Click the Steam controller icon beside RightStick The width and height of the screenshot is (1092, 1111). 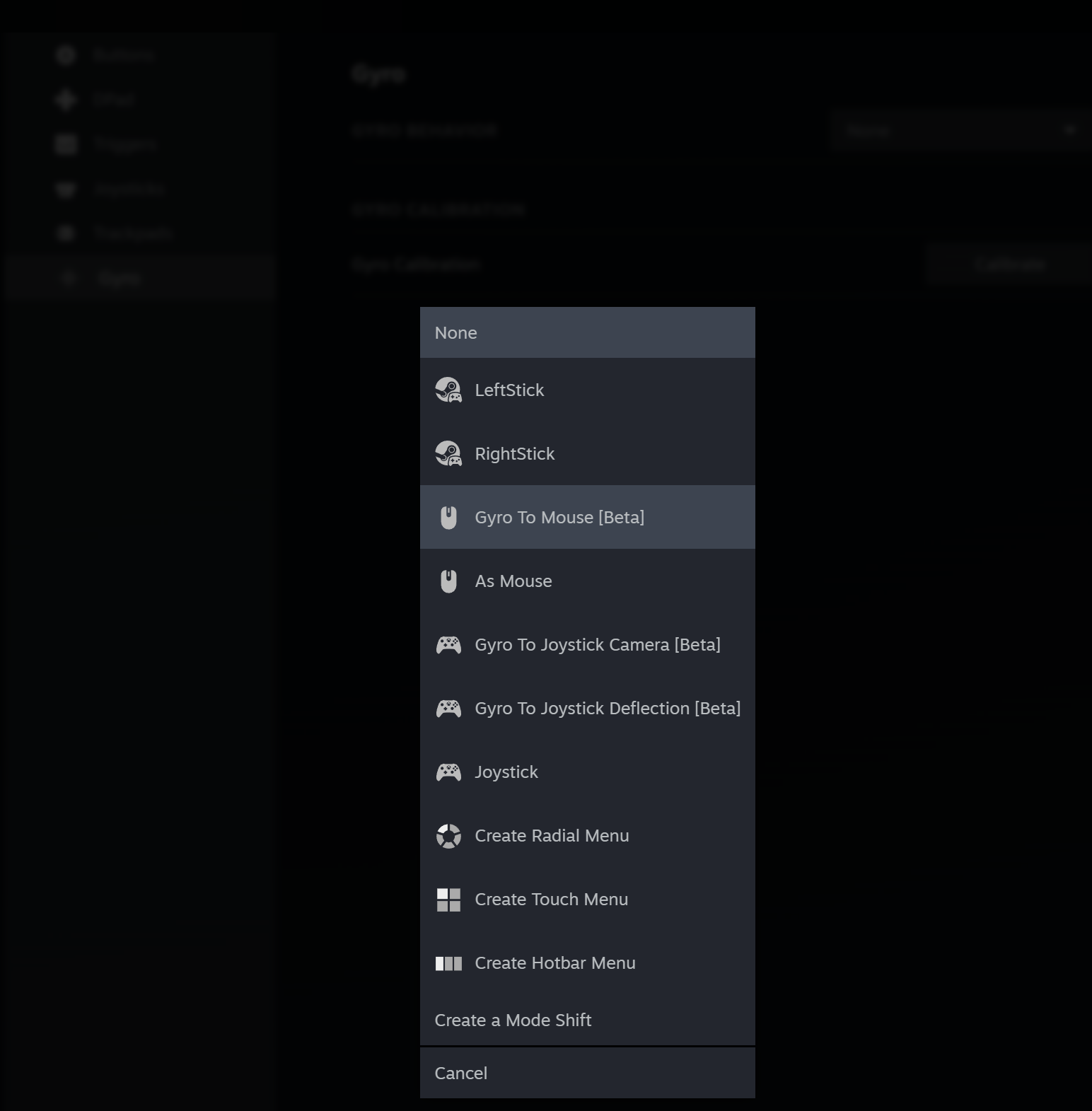pos(448,453)
